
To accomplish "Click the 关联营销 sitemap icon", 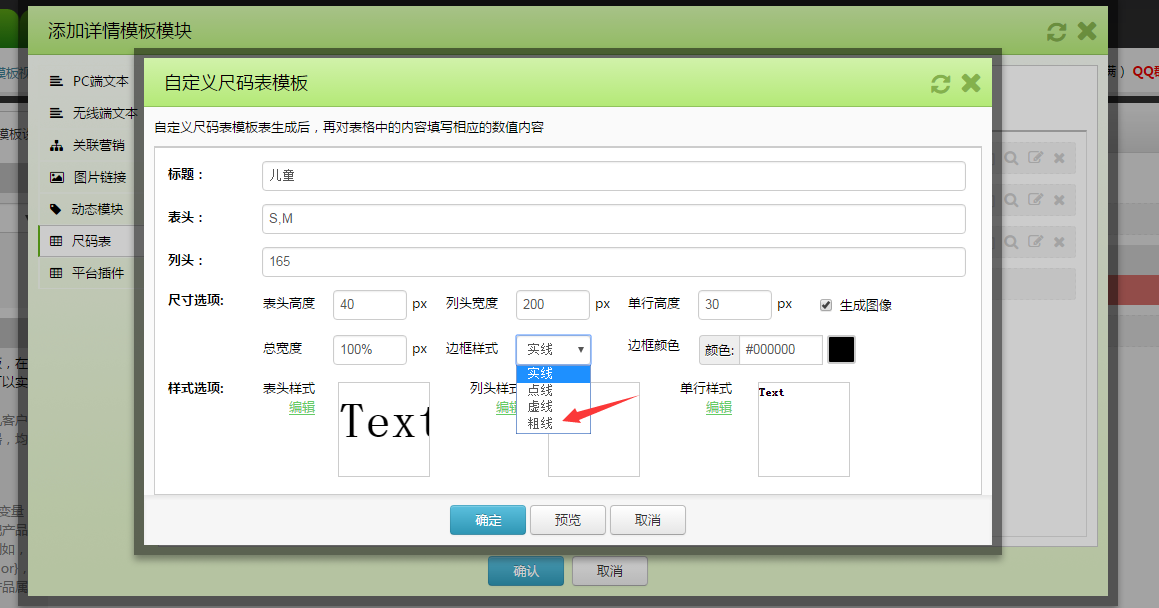I will point(56,146).
